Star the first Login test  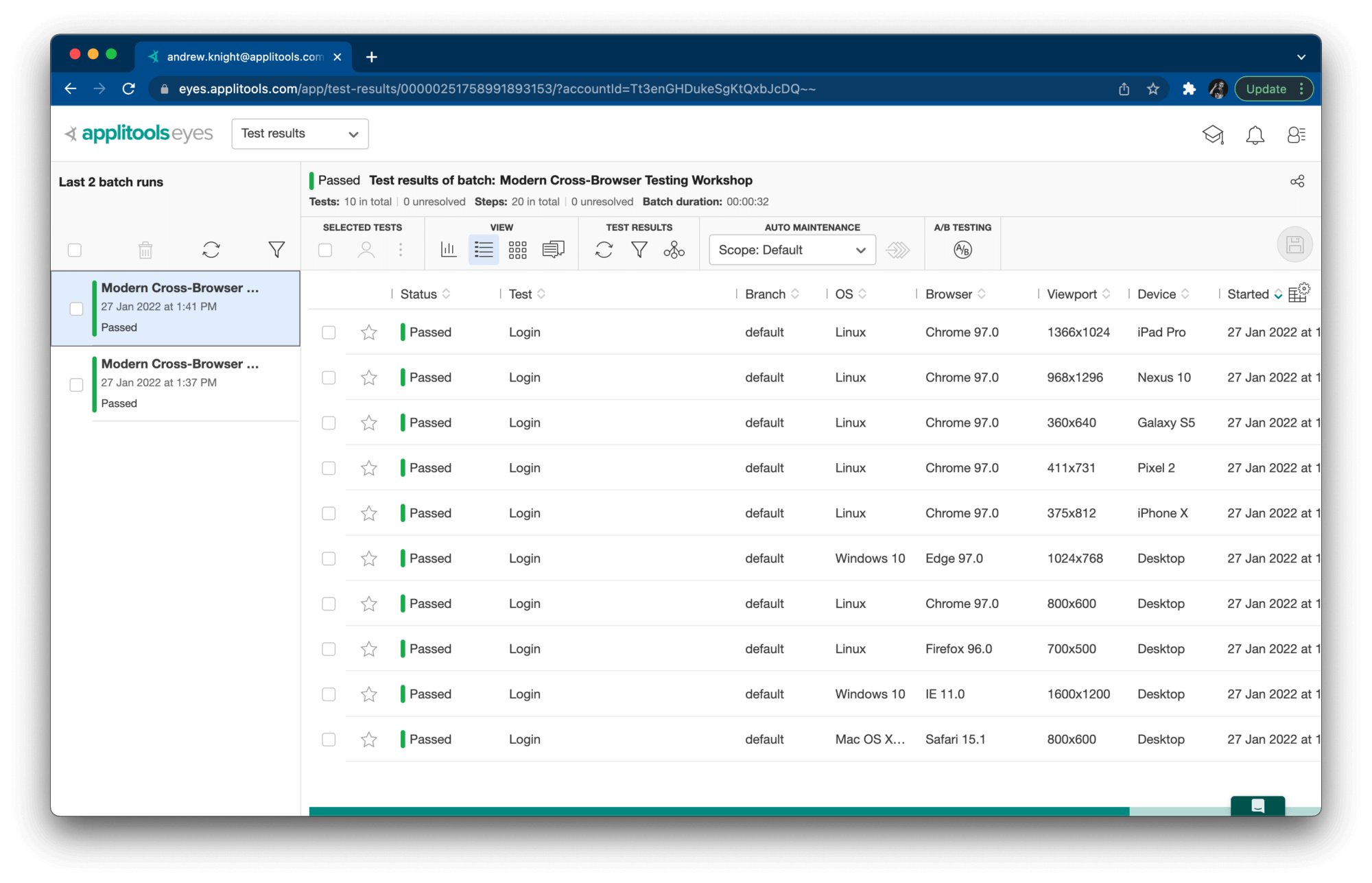click(x=368, y=332)
